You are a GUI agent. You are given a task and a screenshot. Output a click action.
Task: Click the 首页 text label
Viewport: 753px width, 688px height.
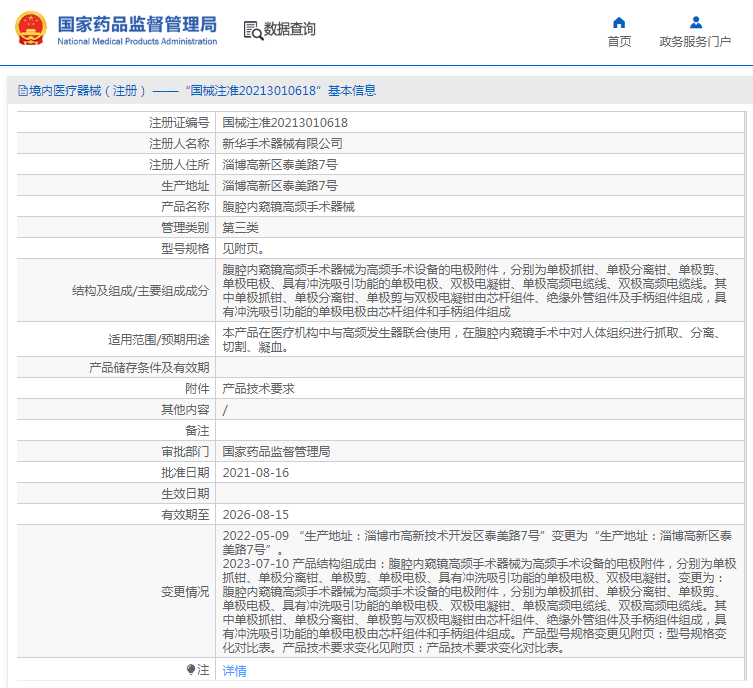point(619,41)
